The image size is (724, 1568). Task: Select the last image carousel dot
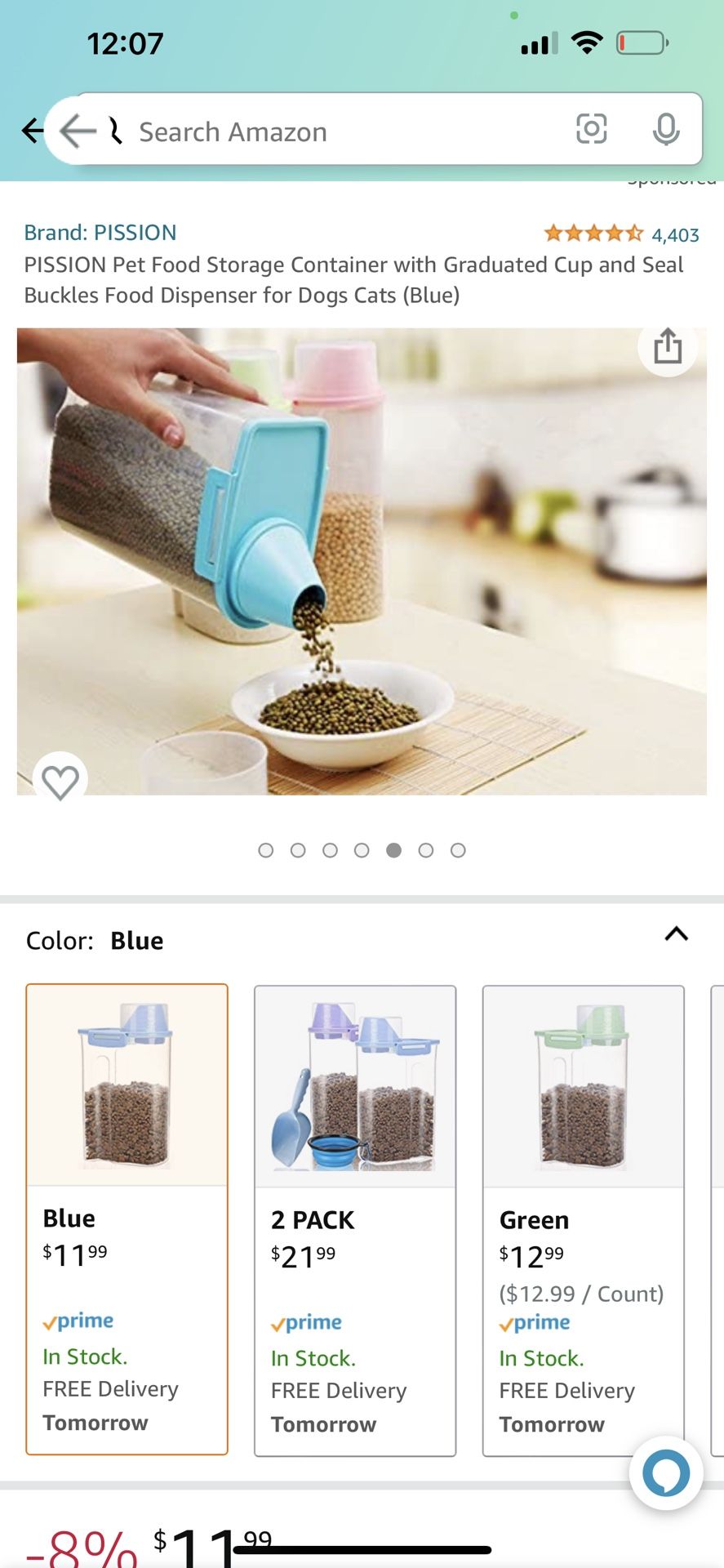[458, 850]
